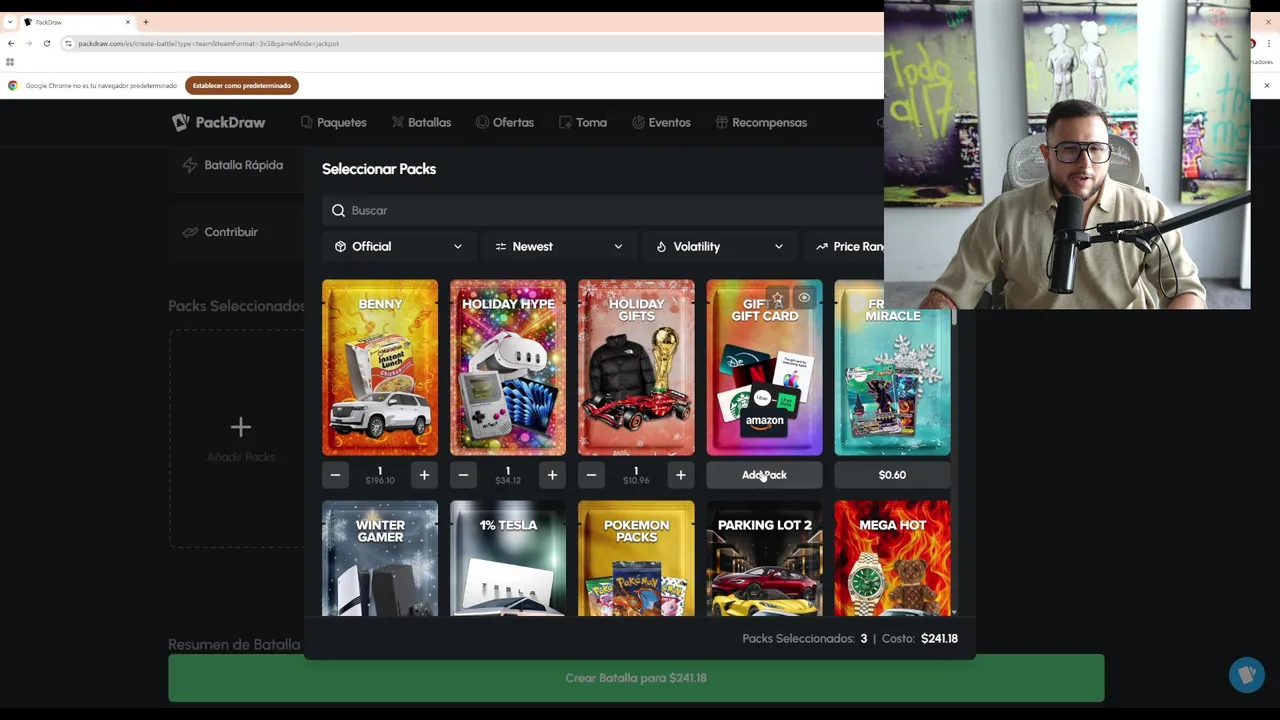Select the Parking Lot 2 pack

click(764, 558)
